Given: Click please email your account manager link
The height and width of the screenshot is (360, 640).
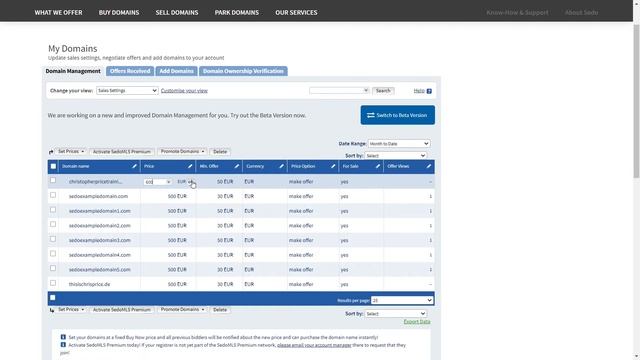Looking at the screenshot, I should pos(314,345).
